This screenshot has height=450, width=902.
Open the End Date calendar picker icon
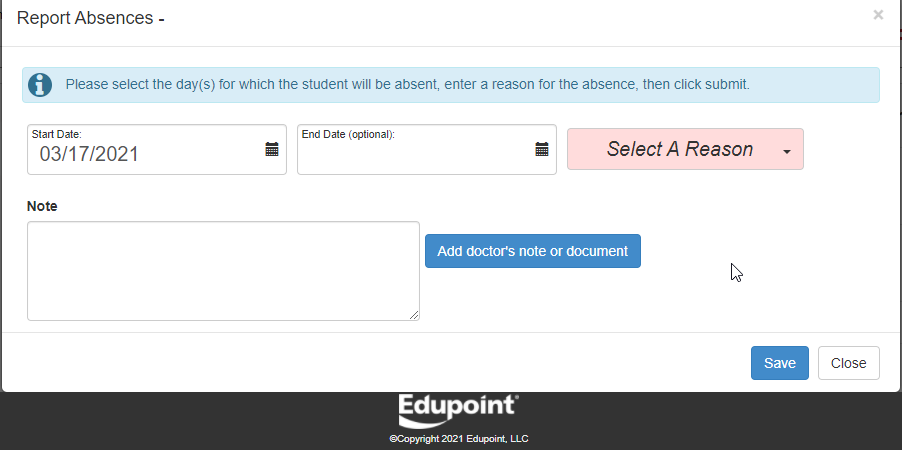[x=542, y=150]
